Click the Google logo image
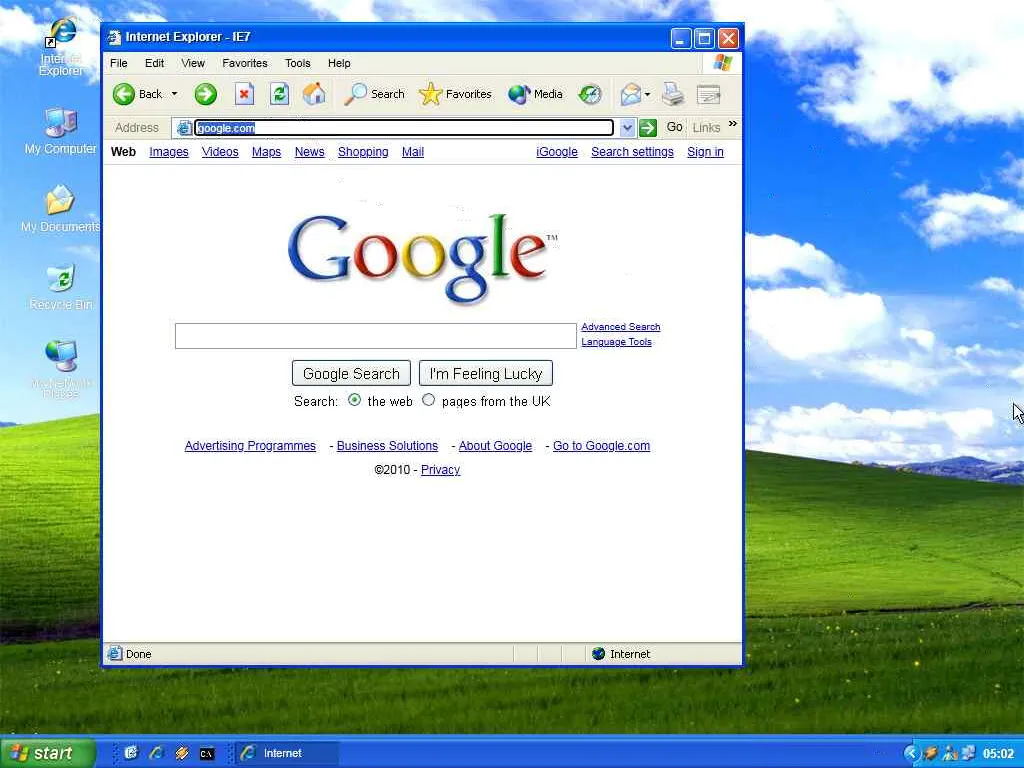This screenshot has height=768, width=1024. (x=422, y=259)
